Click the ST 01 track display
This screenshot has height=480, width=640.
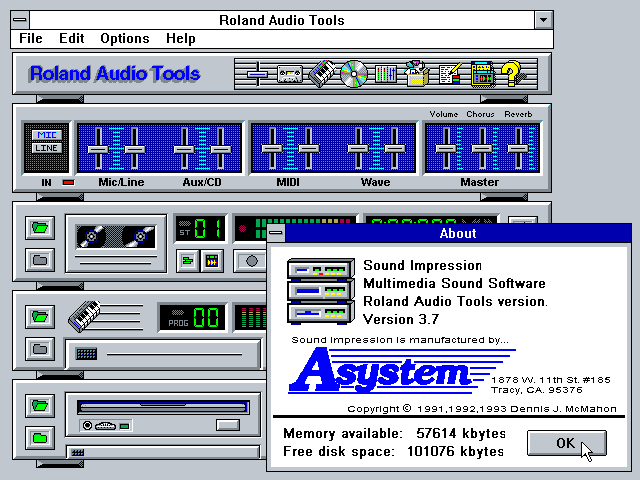pos(200,228)
